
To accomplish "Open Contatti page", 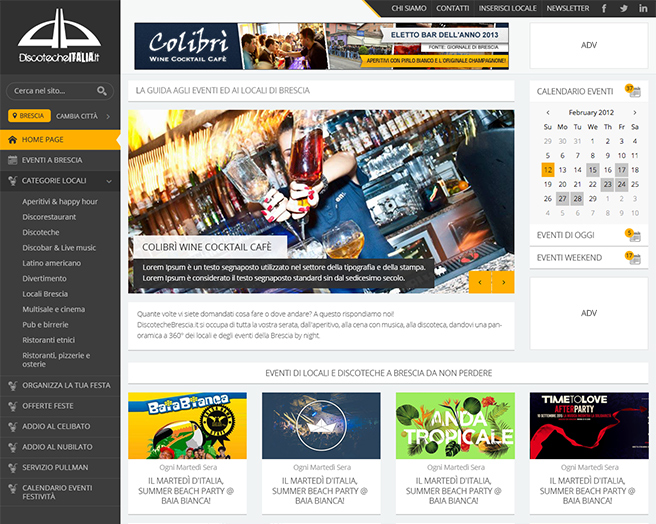I will point(452,8).
